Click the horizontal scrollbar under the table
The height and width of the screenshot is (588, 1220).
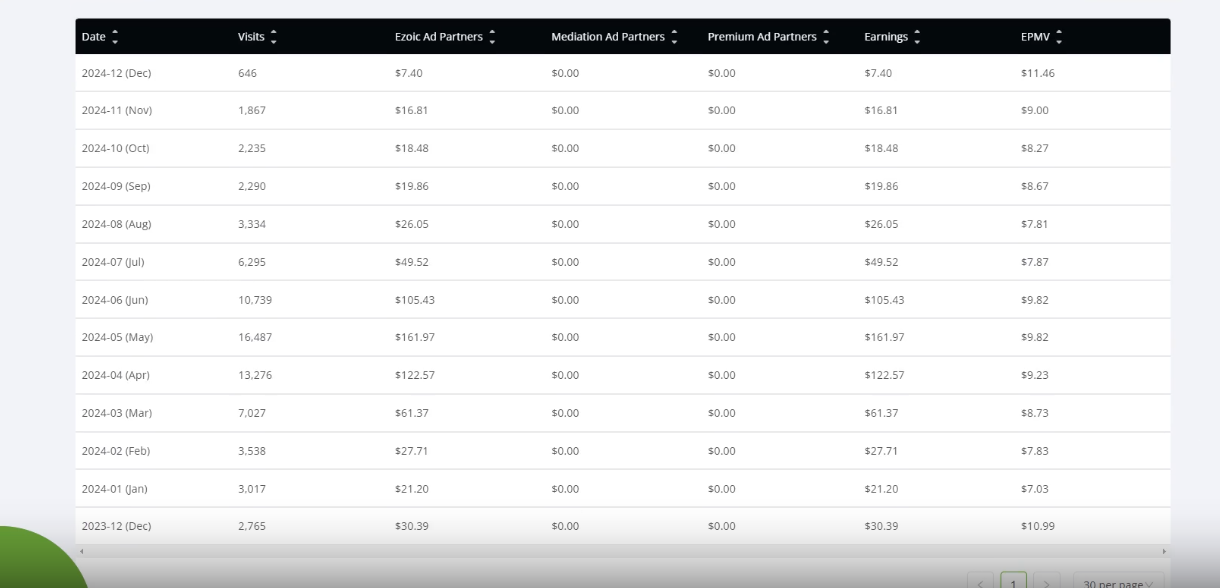tap(622, 551)
